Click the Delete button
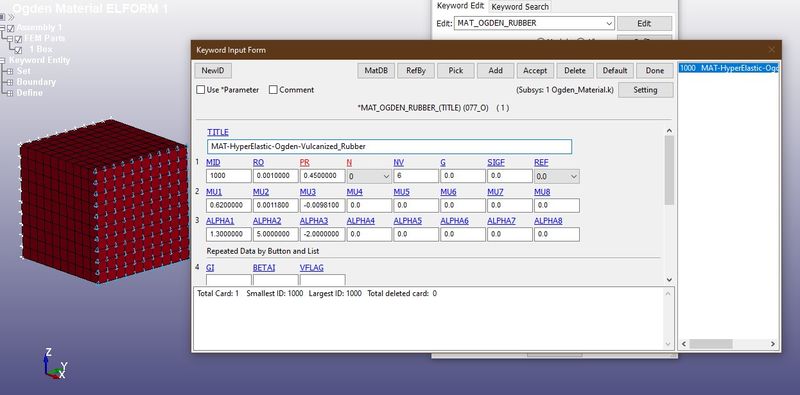The image size is (800, 395). coord(575,70)
